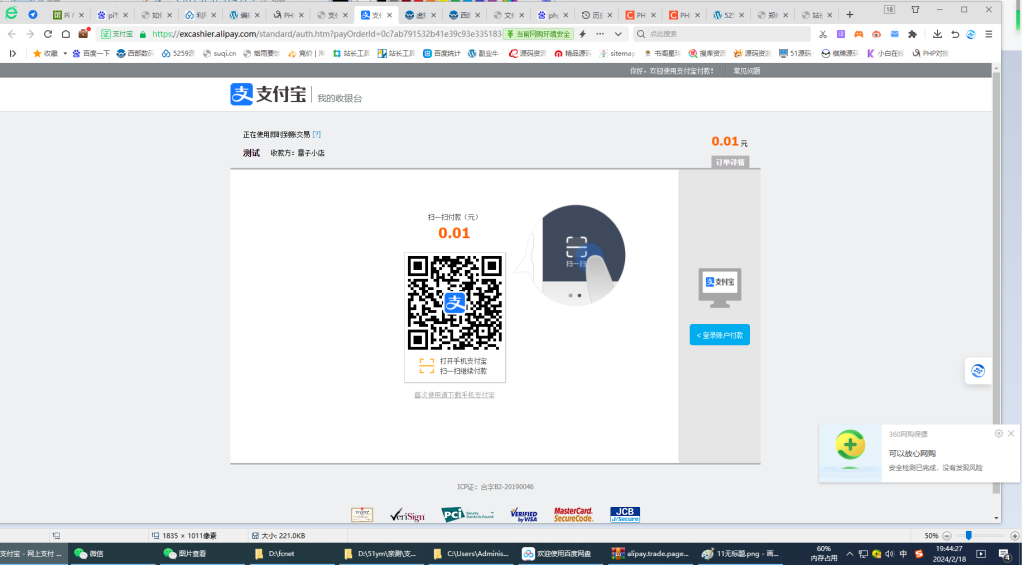Open the suqi.cn bookmark
The height and width of the screenshot is (565, 1024).
[219, 54]
